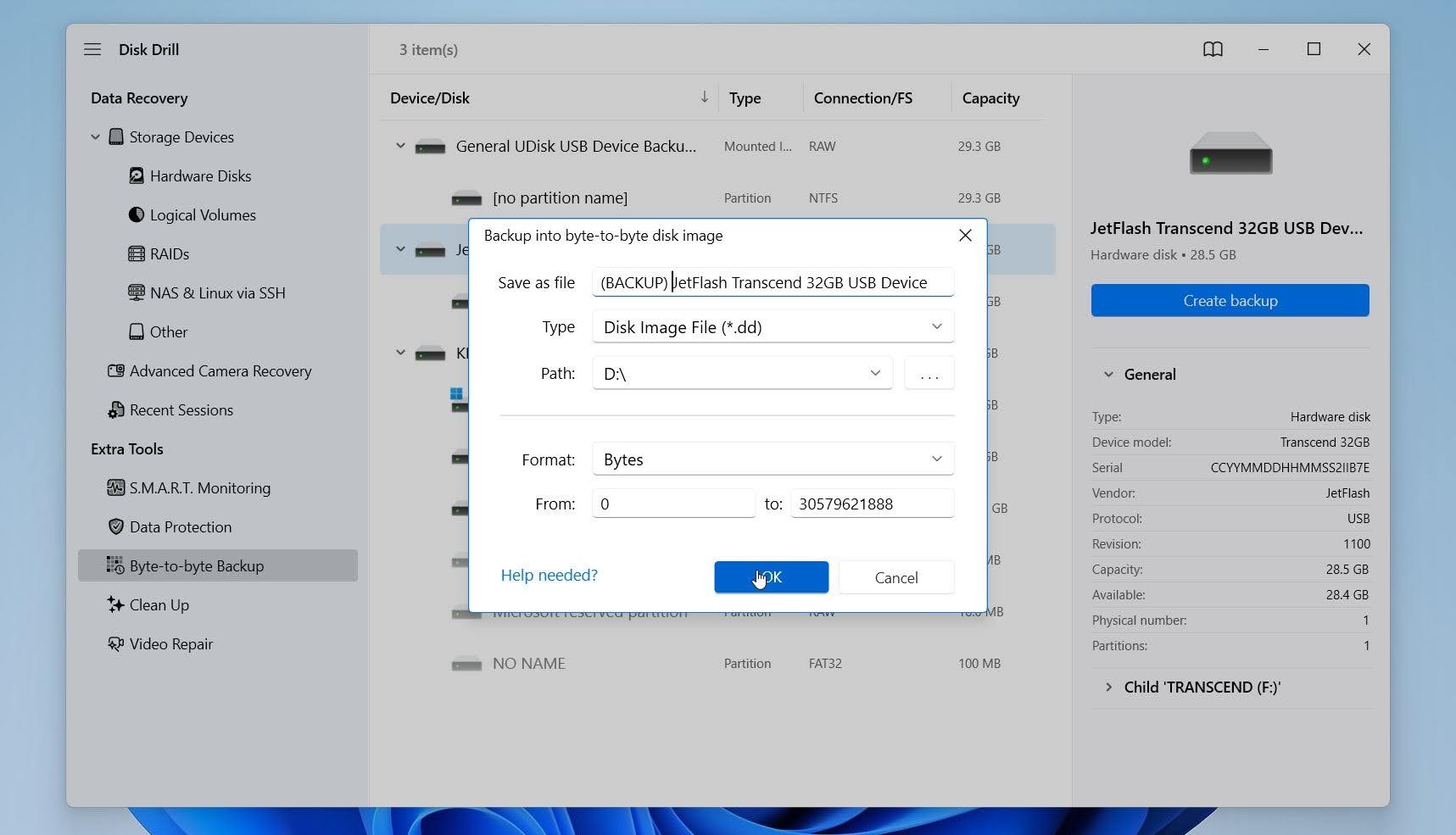The width and height of the screenshot is (1456, 835).
Task: Open Data Protection shield icon
Action: pyautogui.click(x=116, y=527)
